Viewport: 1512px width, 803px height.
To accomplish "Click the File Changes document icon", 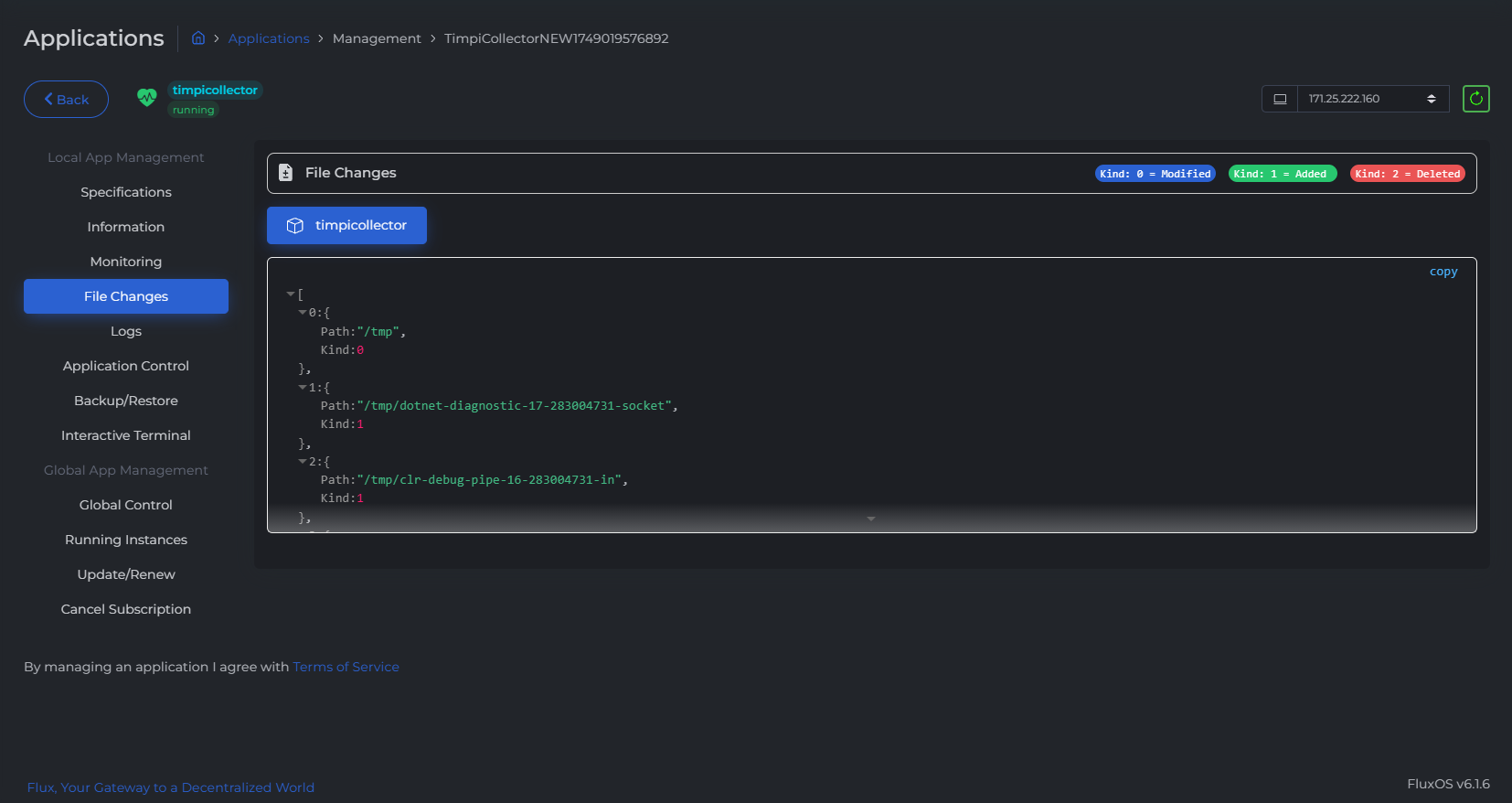I will 285,173.
